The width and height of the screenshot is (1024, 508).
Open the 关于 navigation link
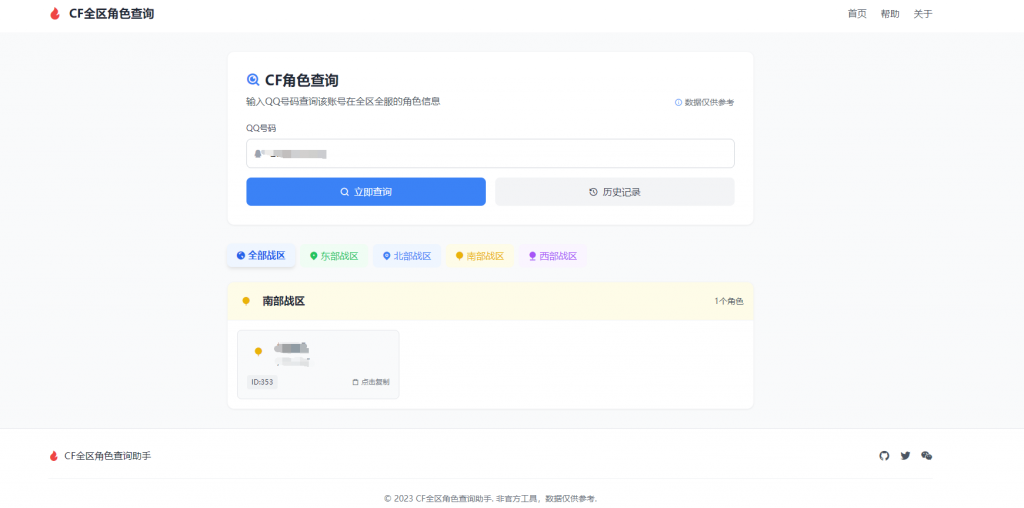tap(923, 14)
